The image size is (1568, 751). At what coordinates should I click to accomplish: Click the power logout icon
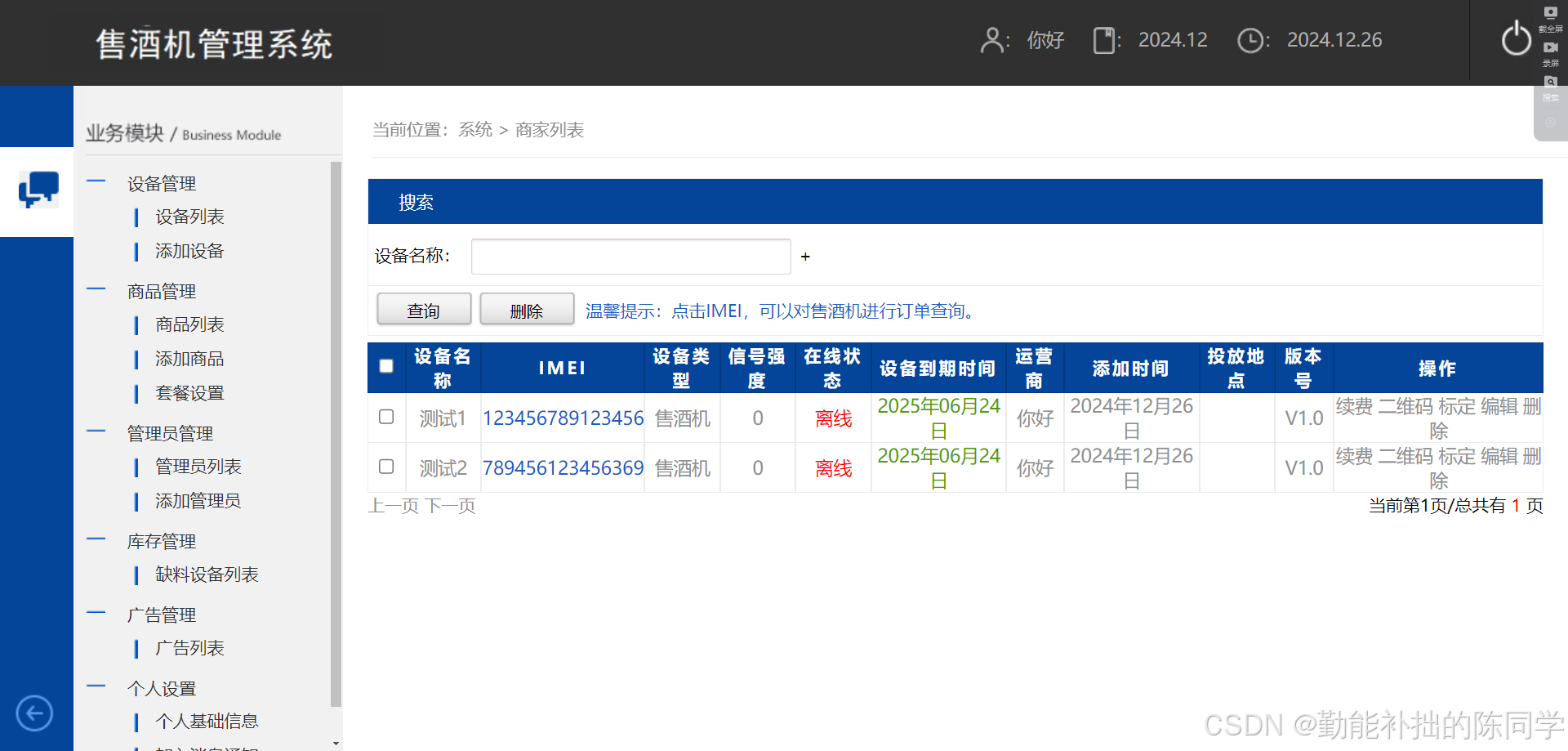pos(1516,38)
